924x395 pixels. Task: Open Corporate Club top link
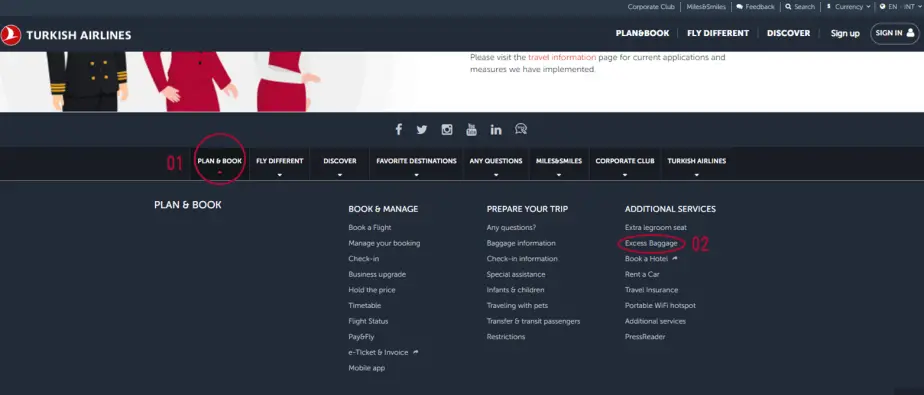(x=651, y=7)
